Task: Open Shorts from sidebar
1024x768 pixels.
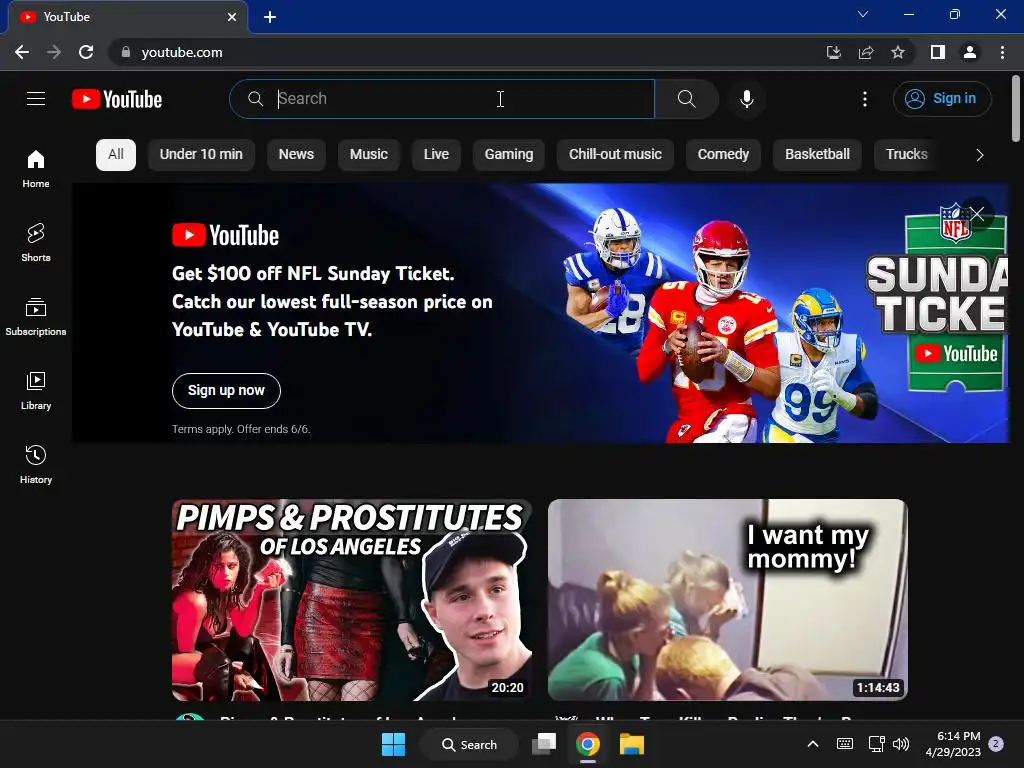Action: click(x=36, y=242)
